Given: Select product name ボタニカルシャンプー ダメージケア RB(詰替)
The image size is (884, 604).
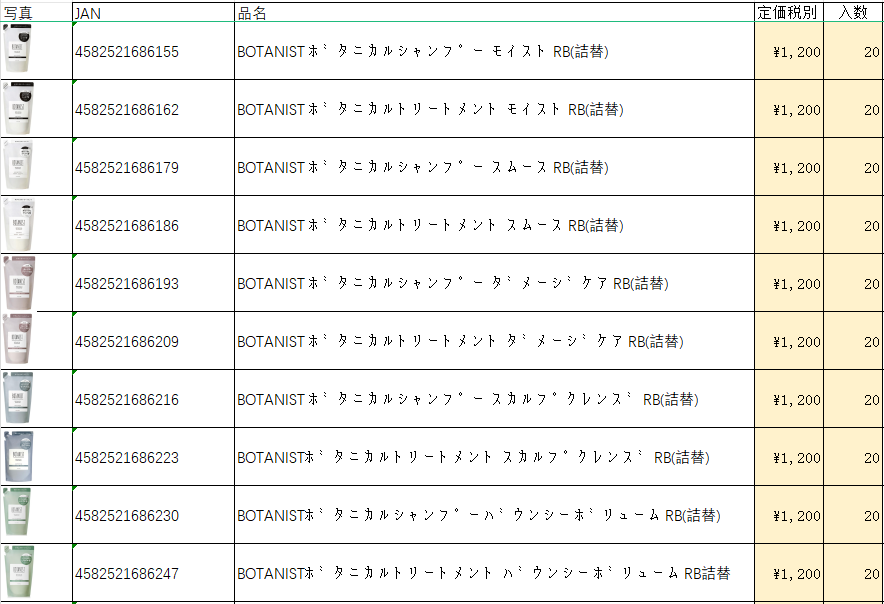Looking at the screenshot, I should 494,283.
